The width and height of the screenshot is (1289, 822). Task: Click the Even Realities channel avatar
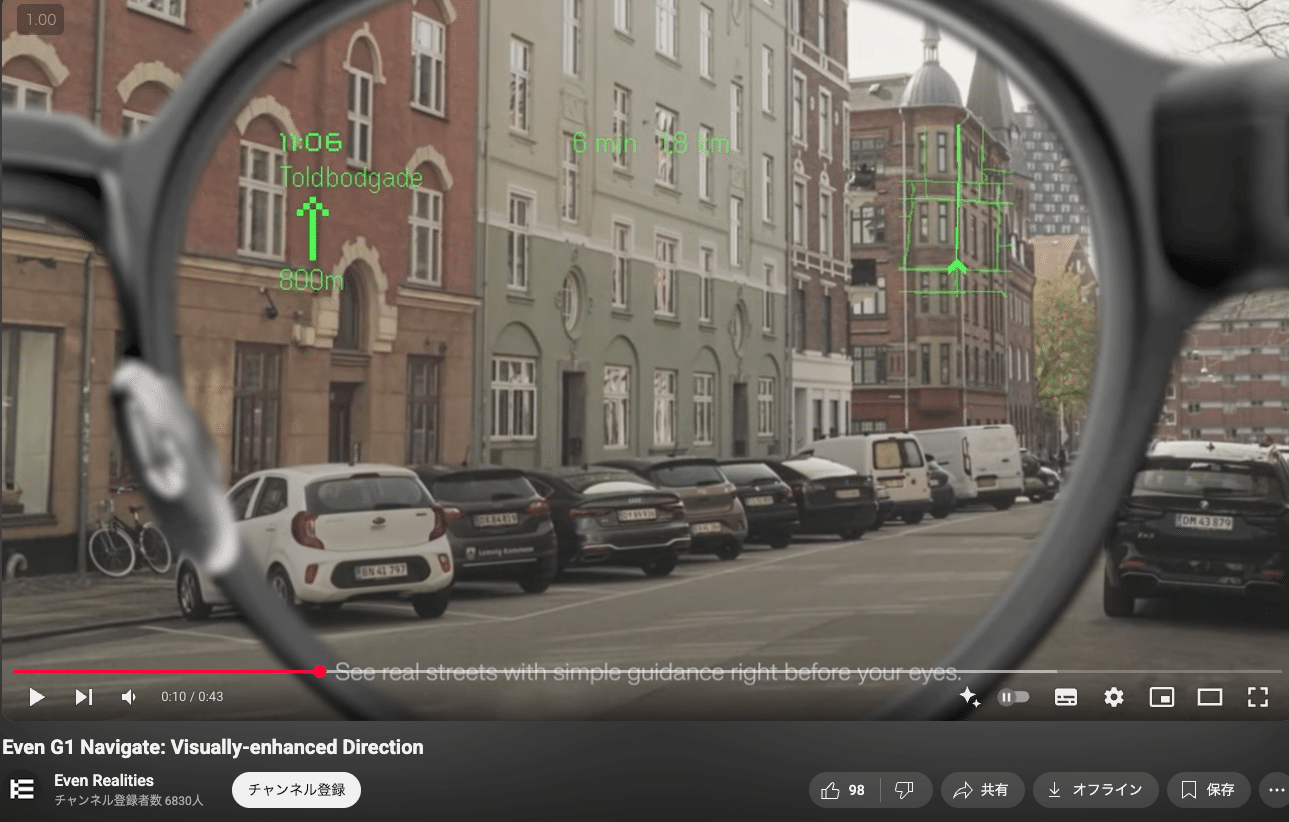22,789
